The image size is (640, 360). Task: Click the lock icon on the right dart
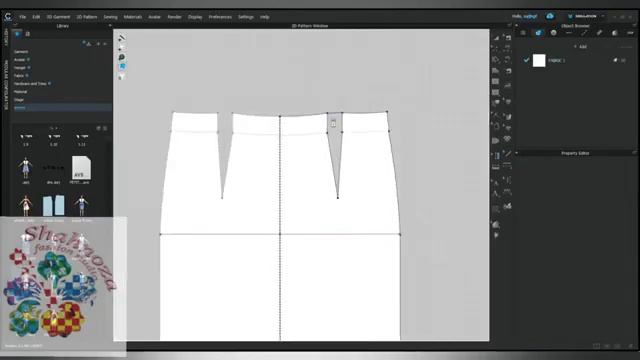pyautogui.click(x=333, y=123)
